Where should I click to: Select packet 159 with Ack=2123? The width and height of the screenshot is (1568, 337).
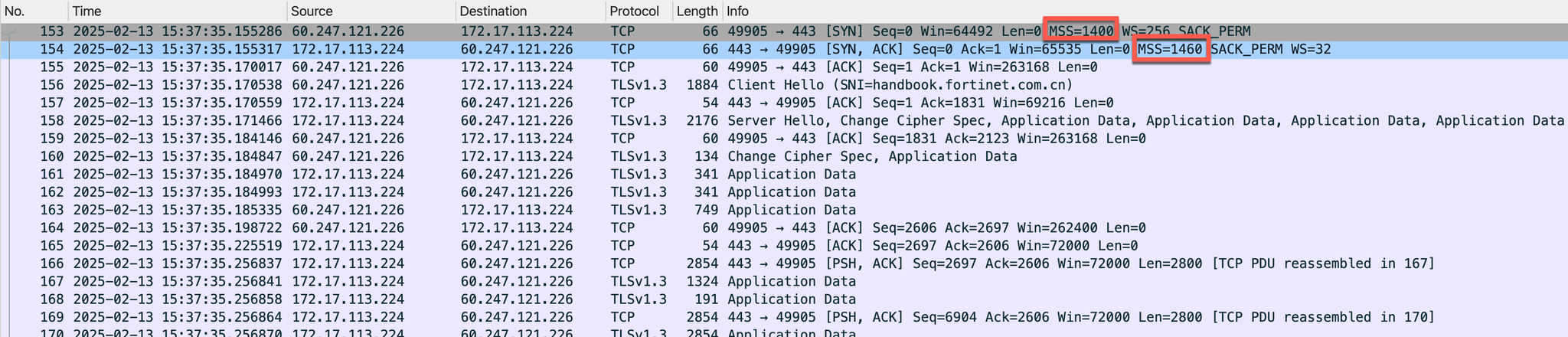tap(784, 139)
